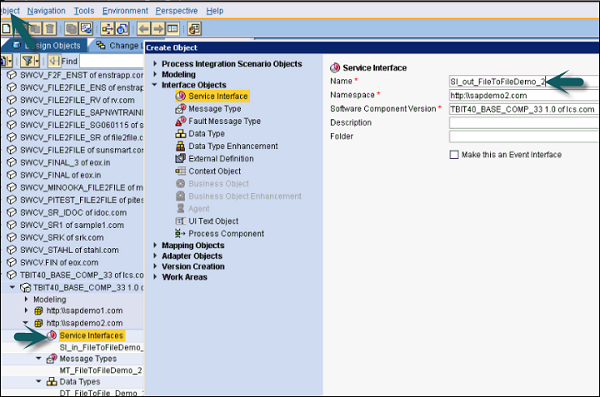This screenshot has width=600, height=397.
Task: Toggle the split panel layout icon
Action: pyautogui.click(x=173, y=29)
